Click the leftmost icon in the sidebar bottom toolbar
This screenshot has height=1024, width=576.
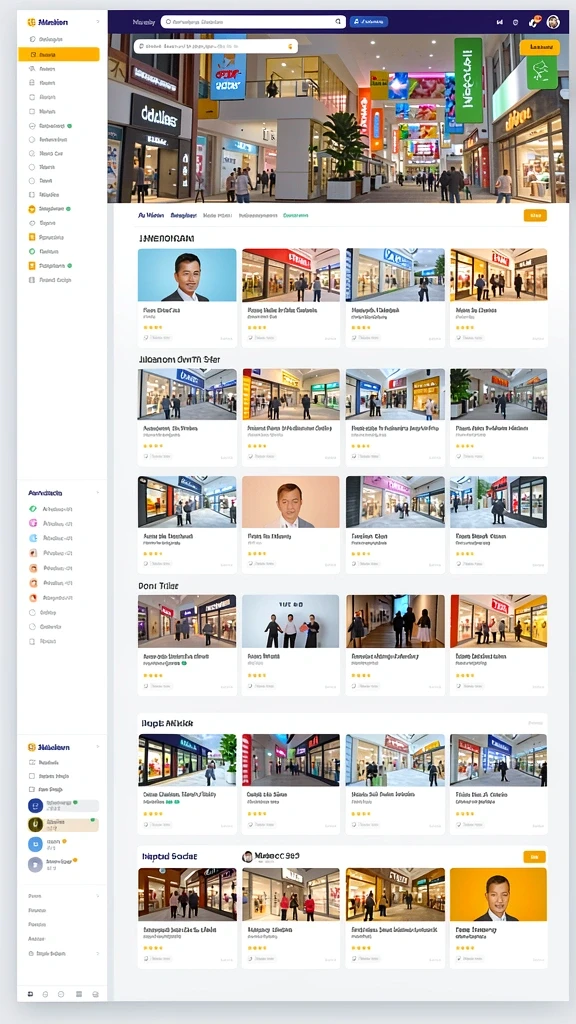coord(30,994)
